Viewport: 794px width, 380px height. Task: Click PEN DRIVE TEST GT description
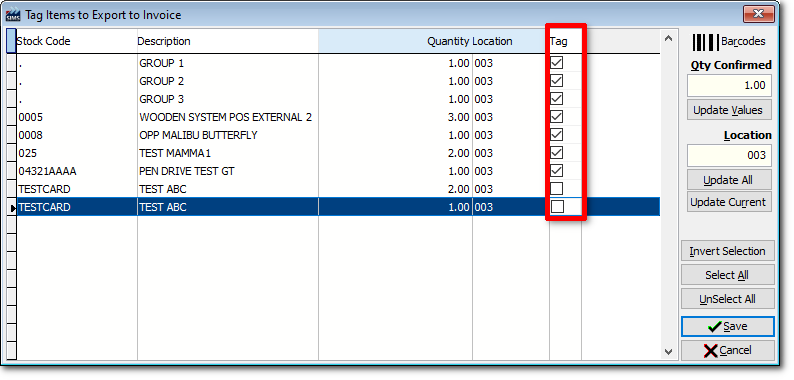[x=228, y=171]
